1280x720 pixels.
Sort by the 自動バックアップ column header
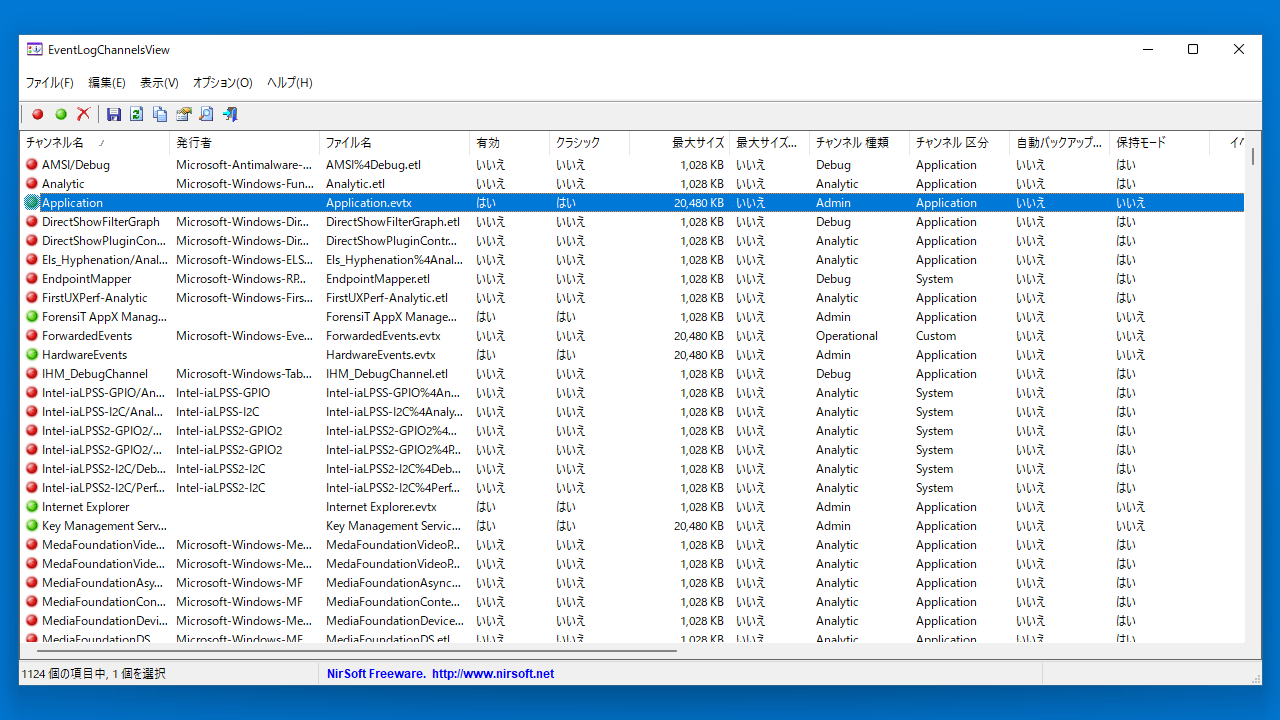(1059, 143)
